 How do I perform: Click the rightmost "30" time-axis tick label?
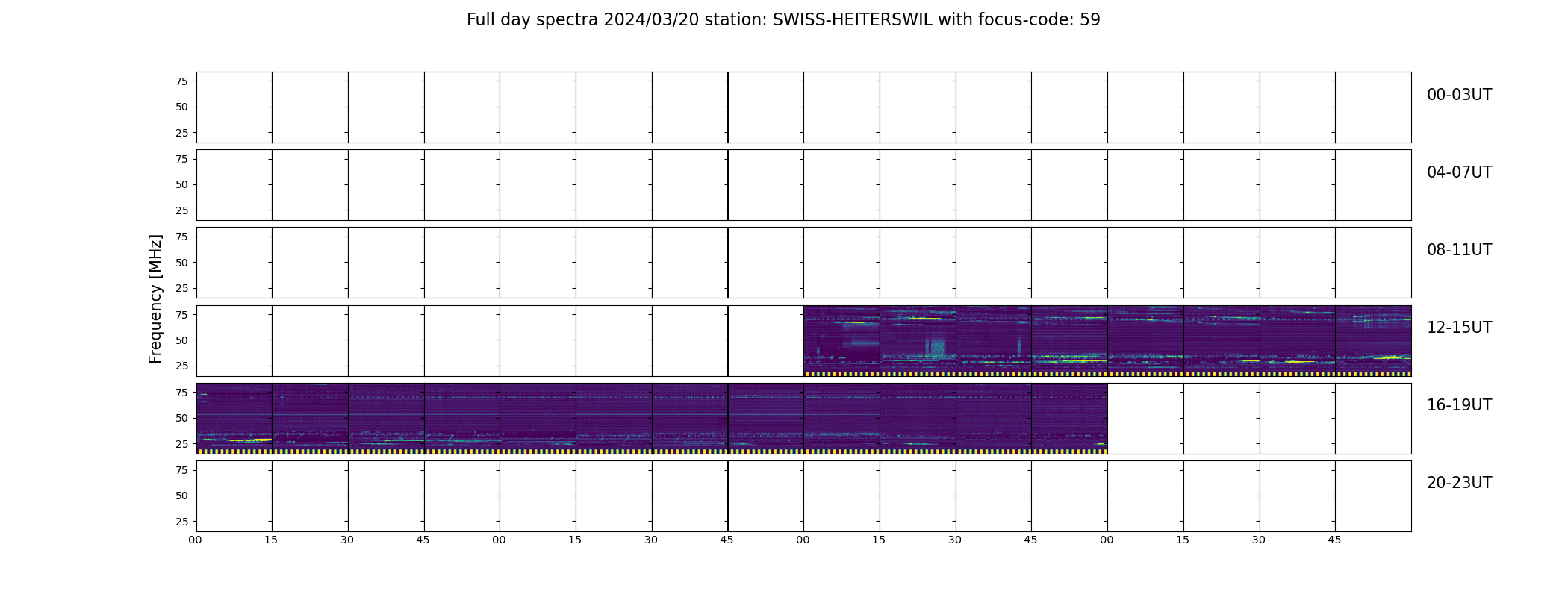coord(1259,540)
